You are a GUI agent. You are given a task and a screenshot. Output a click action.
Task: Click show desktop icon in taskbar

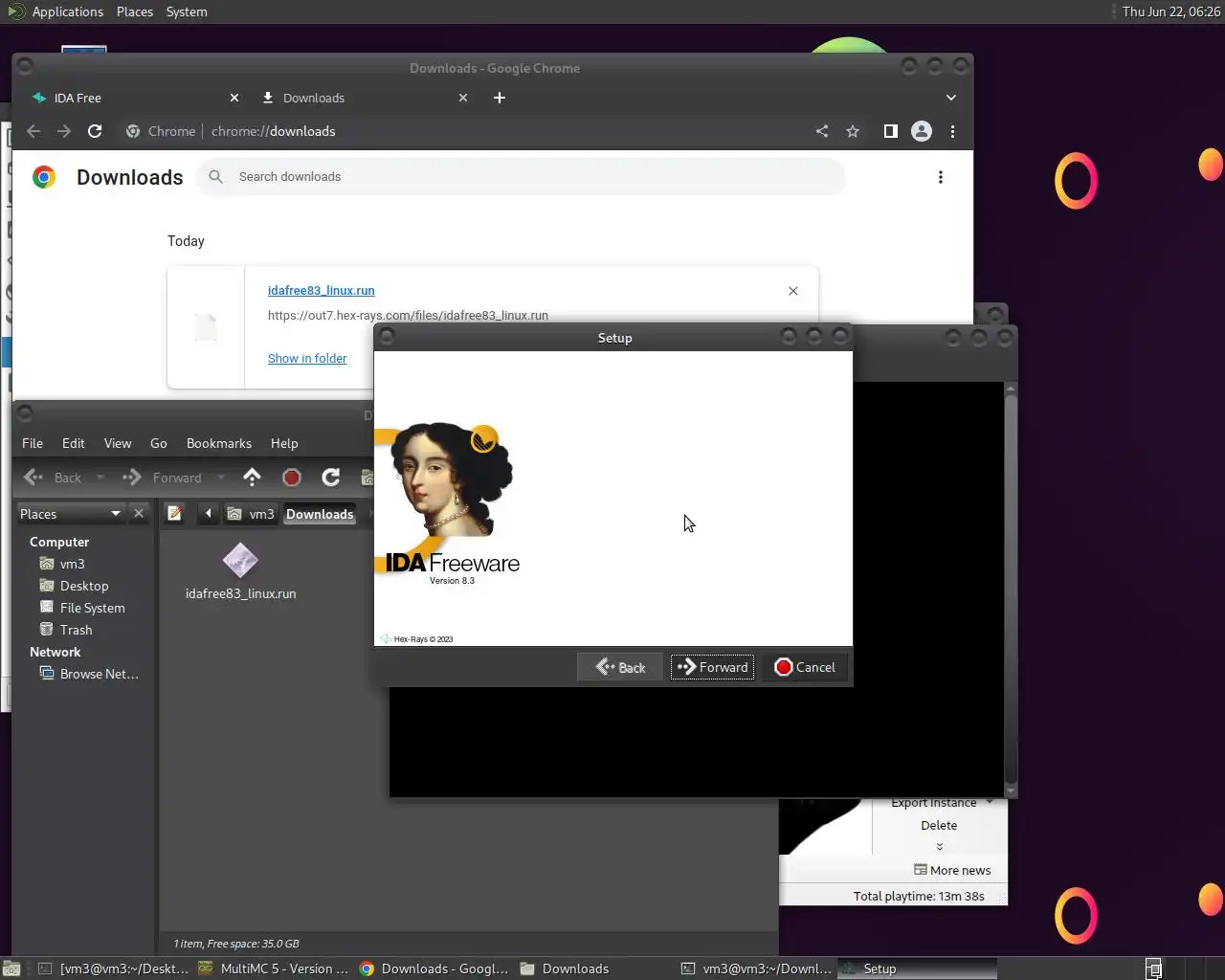point(11,969)
